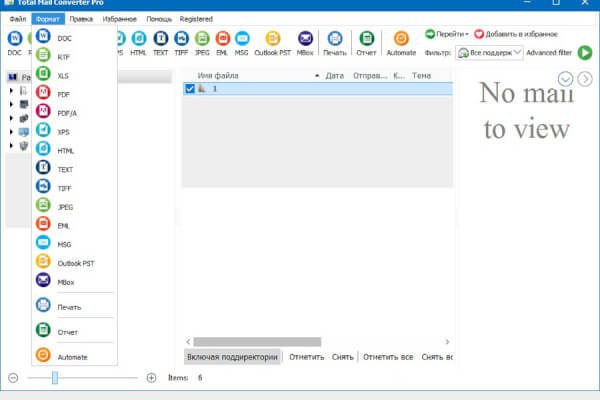
Task: Click the preview pane down chevron
Action: (x=565, y=79)
